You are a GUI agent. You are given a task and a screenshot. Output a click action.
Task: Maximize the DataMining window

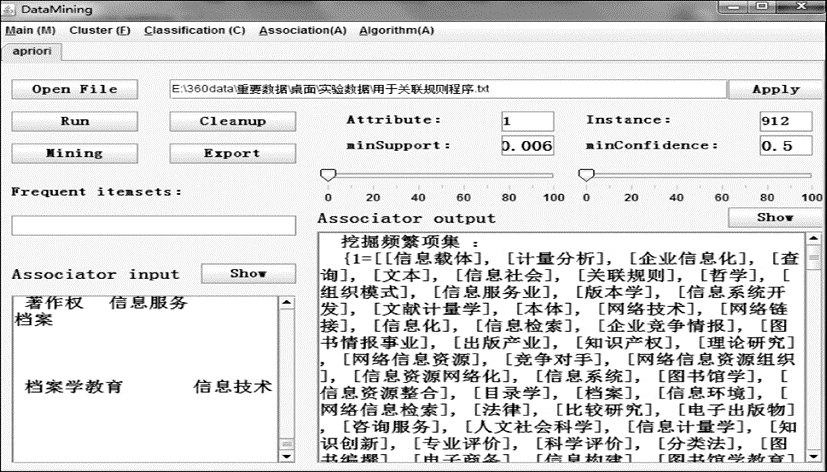click(762, 6)
